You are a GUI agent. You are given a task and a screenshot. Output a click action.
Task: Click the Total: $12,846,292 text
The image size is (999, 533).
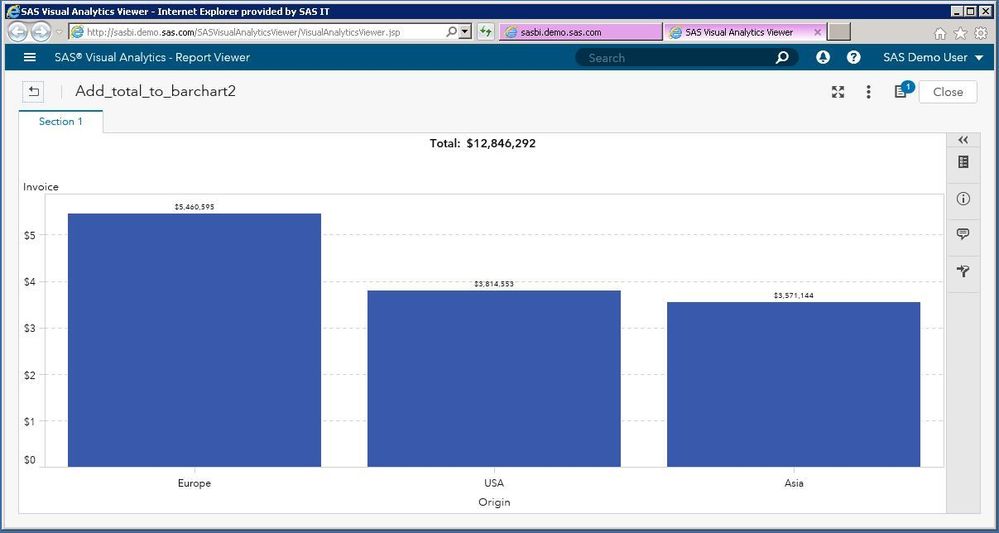pyautogui.click(x=482, y=143)
